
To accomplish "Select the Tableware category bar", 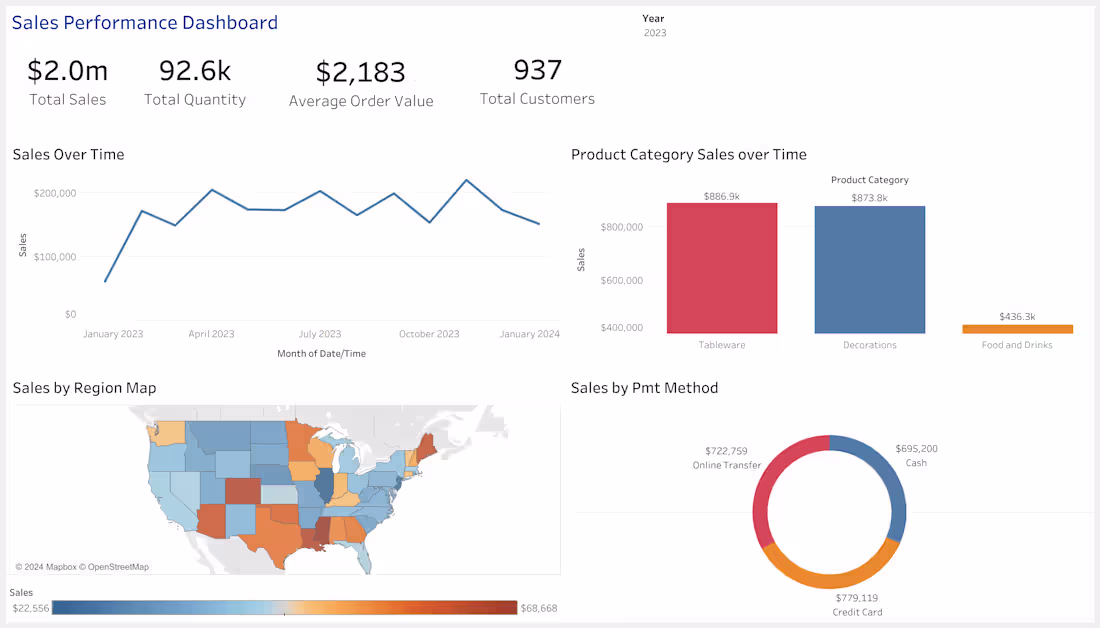I will pos(721,268).
